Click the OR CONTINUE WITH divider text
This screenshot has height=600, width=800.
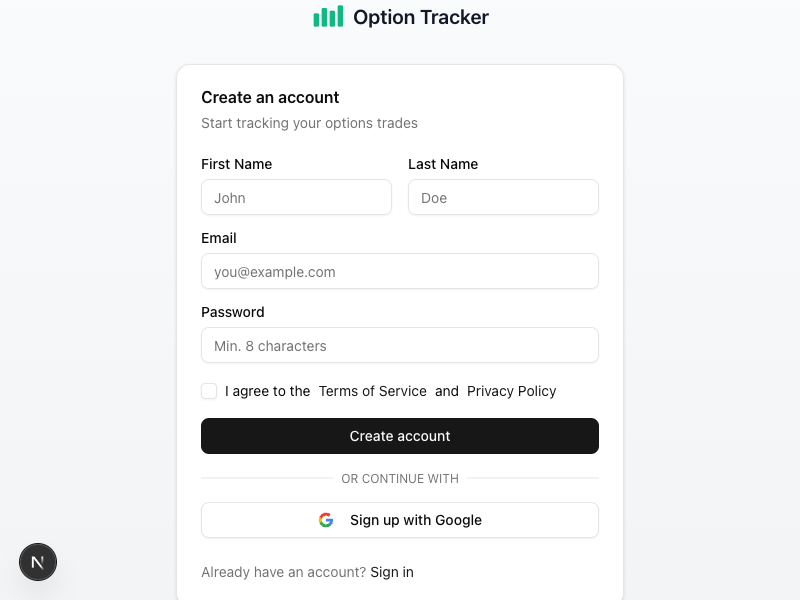click(x=400, y=479)
